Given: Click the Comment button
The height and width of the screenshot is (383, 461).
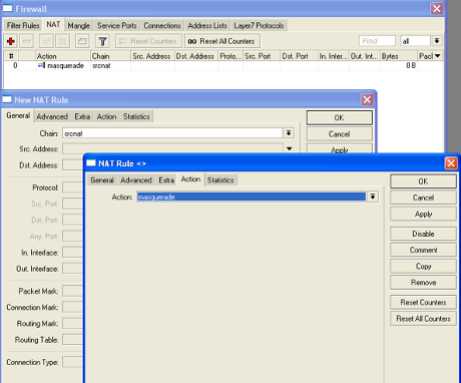Looking at the screenshot, I should pyautogui.click(x=423, y=250).
